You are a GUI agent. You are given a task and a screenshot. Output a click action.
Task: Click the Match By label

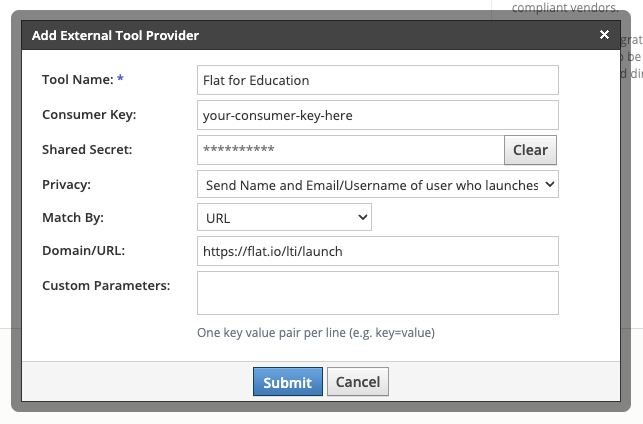pyautogui.click(x=73, y=216)
